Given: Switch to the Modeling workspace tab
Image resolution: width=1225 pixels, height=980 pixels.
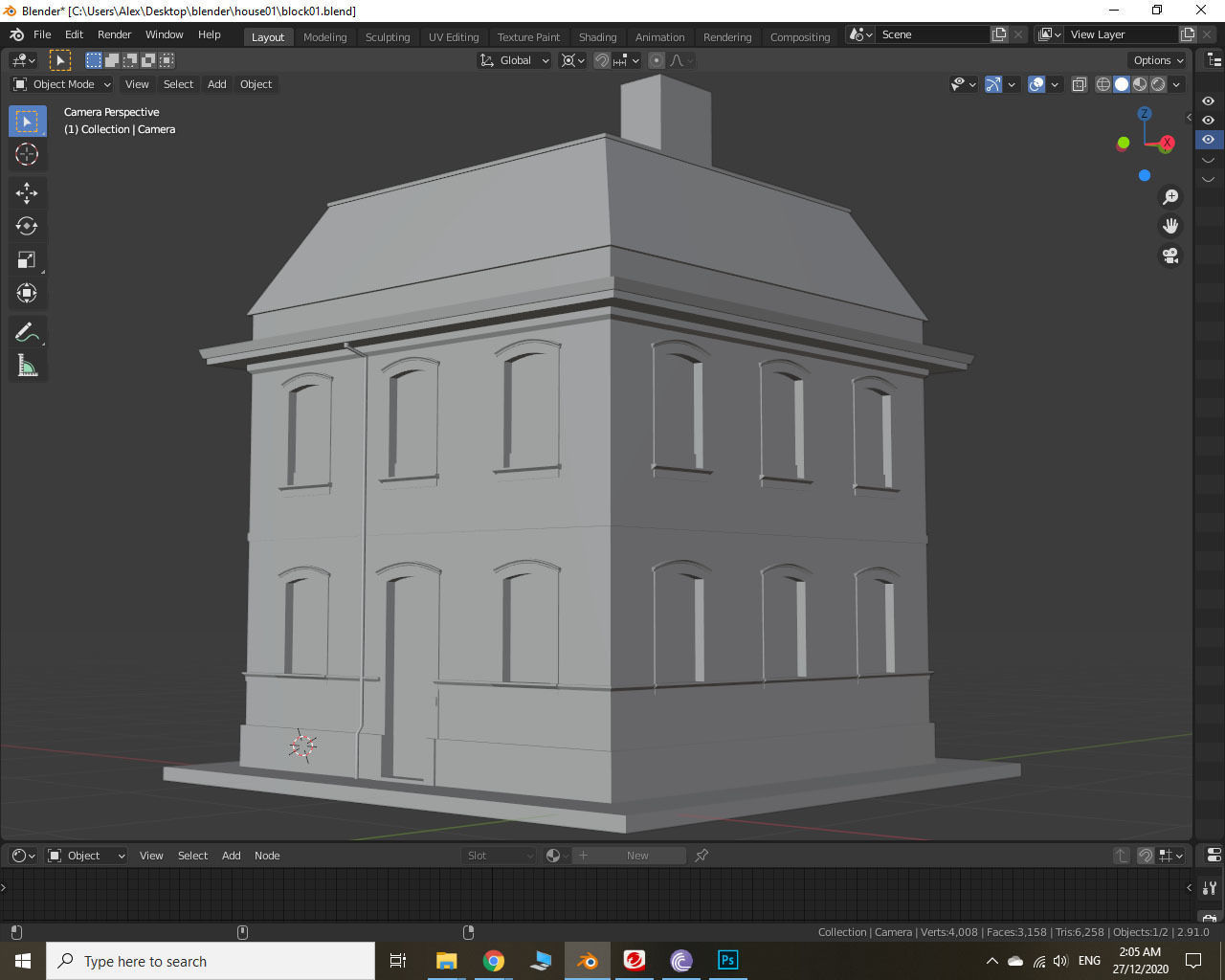Looking at the screenshot, I should click(324, 37).
